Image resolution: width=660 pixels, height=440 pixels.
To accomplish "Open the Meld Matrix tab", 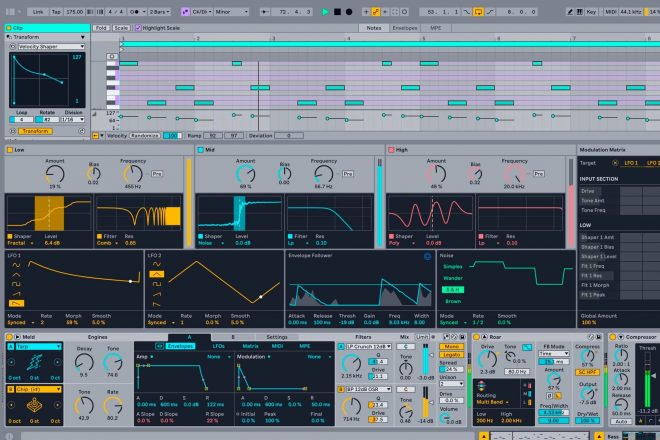I will pyautogui.click(x=250, y=346).
